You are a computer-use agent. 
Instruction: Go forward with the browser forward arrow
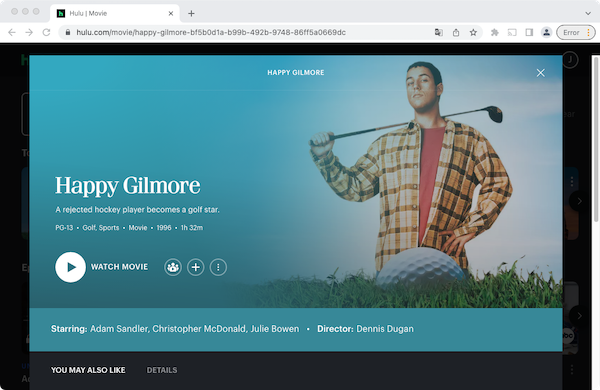pos(29,33)
